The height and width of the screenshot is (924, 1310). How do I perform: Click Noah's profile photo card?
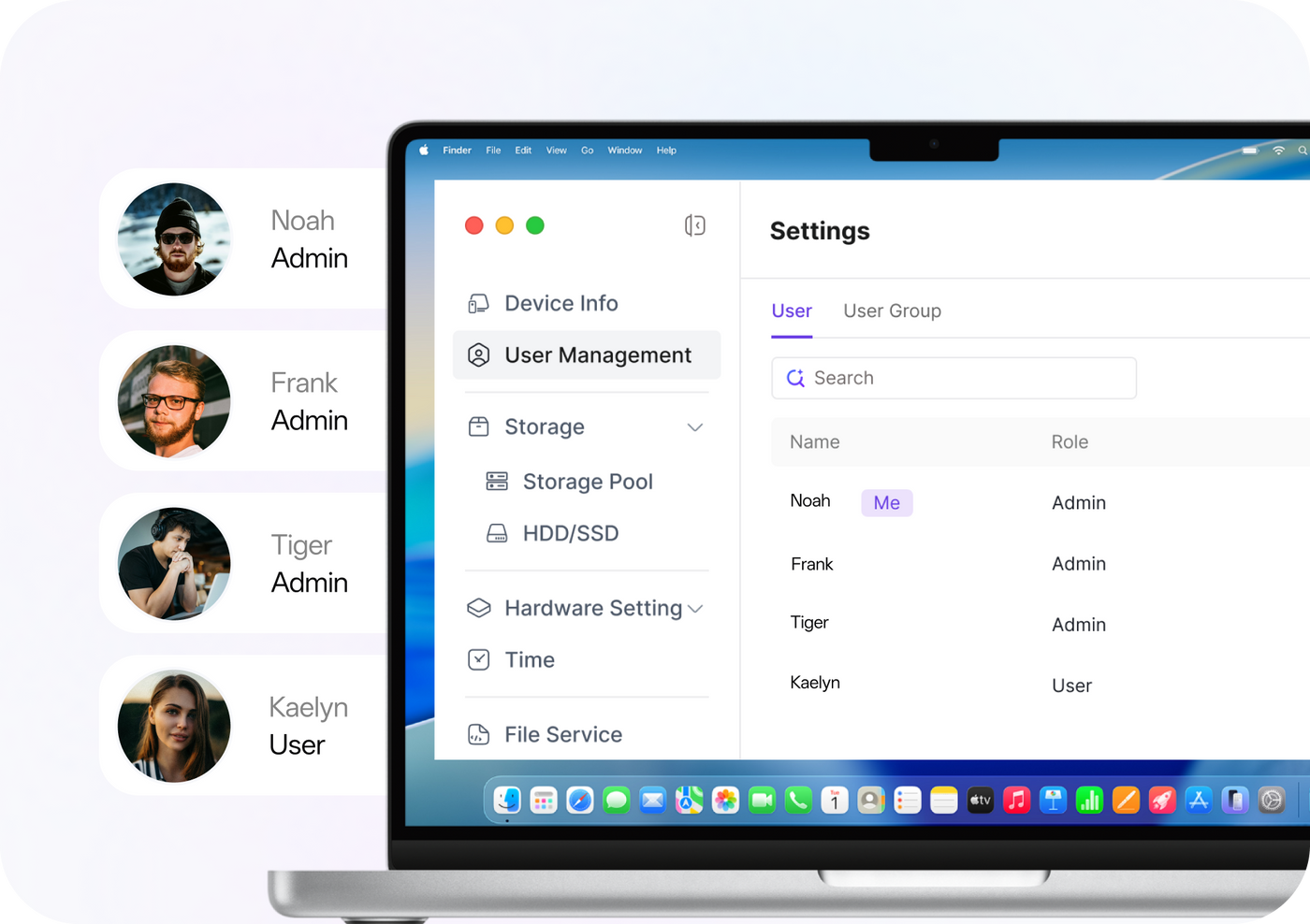pyautogui.click(x=174, y=239)
